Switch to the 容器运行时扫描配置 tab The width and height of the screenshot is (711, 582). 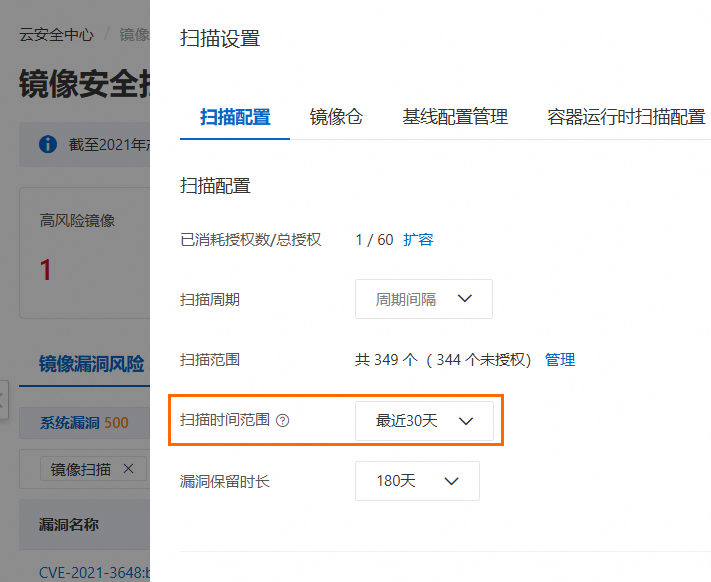click(626, 117)
